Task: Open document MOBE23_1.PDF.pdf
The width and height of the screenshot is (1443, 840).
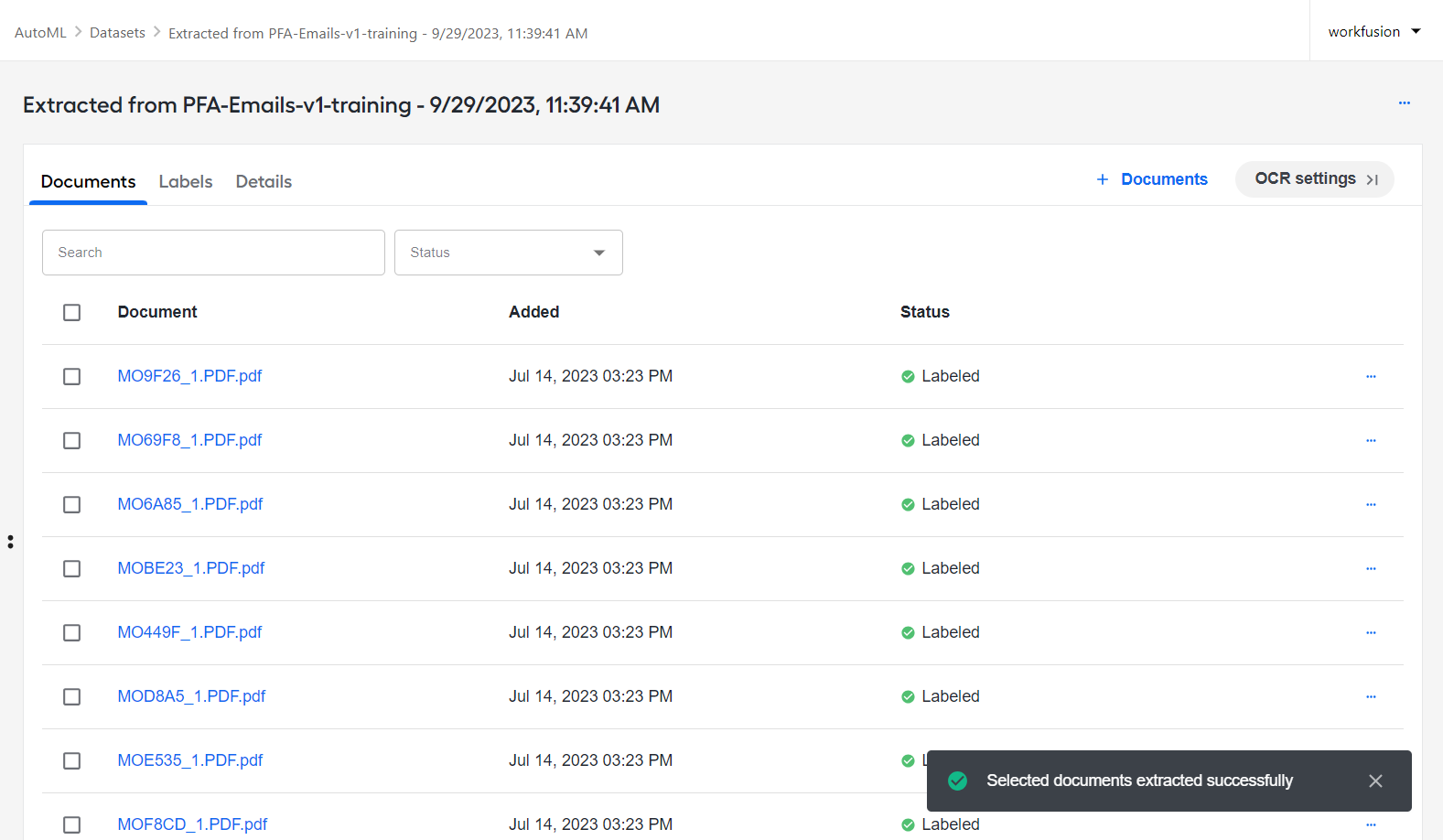Action: (191, 568)
